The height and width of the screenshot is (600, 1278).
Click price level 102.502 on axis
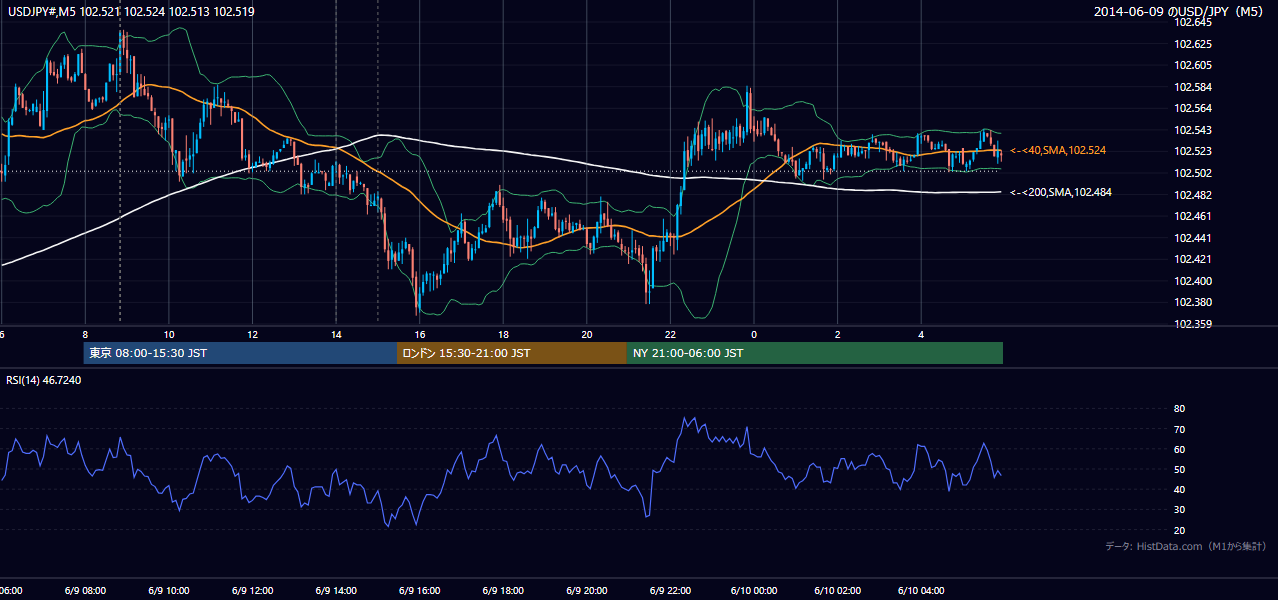1193,173
